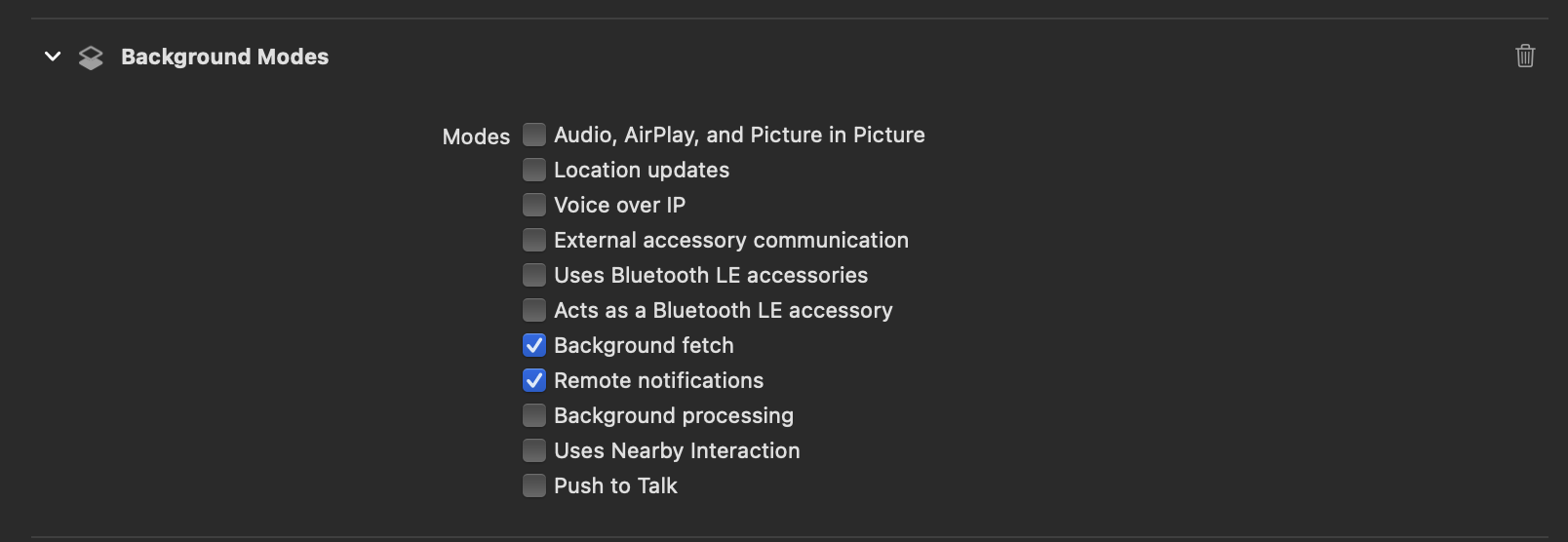Check the Voice over IP box
Image resolution: width=1568 pixels, height=542 pixels.
pos(534,205)
